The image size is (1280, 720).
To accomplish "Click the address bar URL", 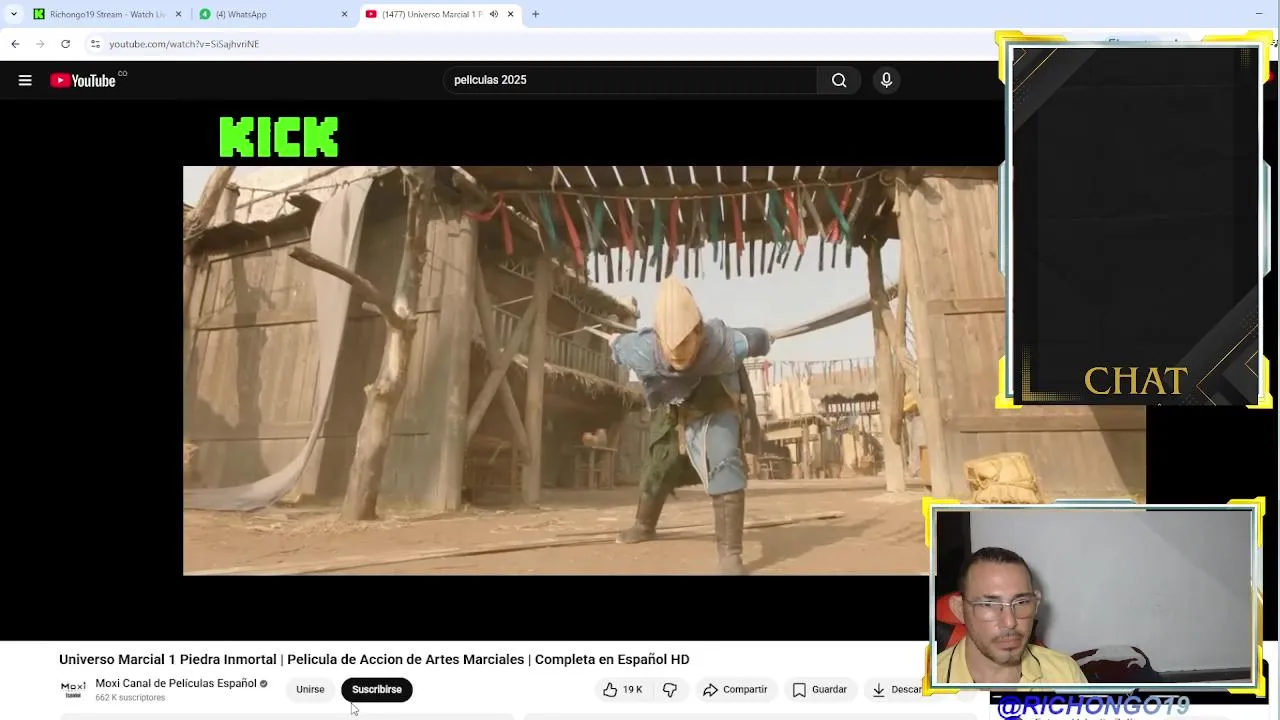I will [184, 44].
